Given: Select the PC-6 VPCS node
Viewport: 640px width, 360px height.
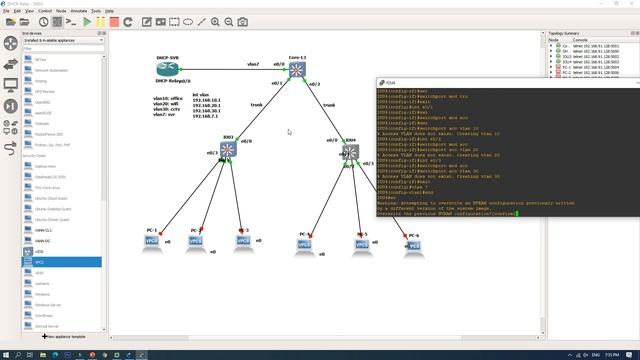Looking at the screenshot, I should tap(414, 248).
